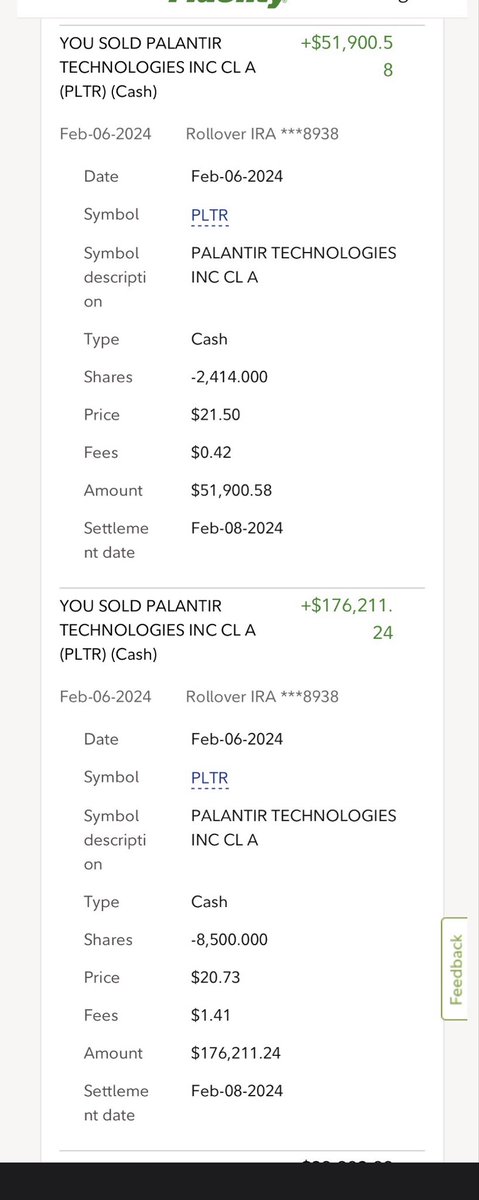The width and height of the screenshot is (479, 1200).
Task: Open the PLTR symbol link in first transaction
Action: pyautogui.click(x=210, y=215)
